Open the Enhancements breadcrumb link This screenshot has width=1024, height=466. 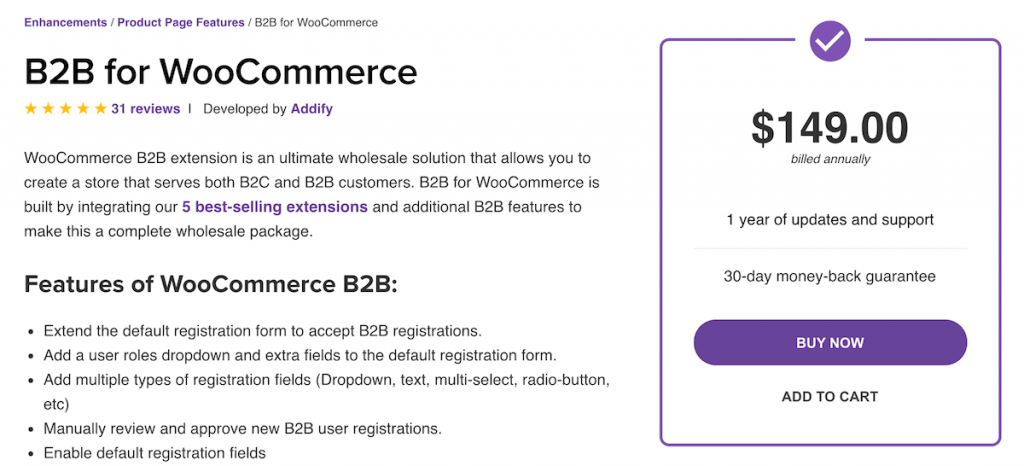click(x=65, y=22)
